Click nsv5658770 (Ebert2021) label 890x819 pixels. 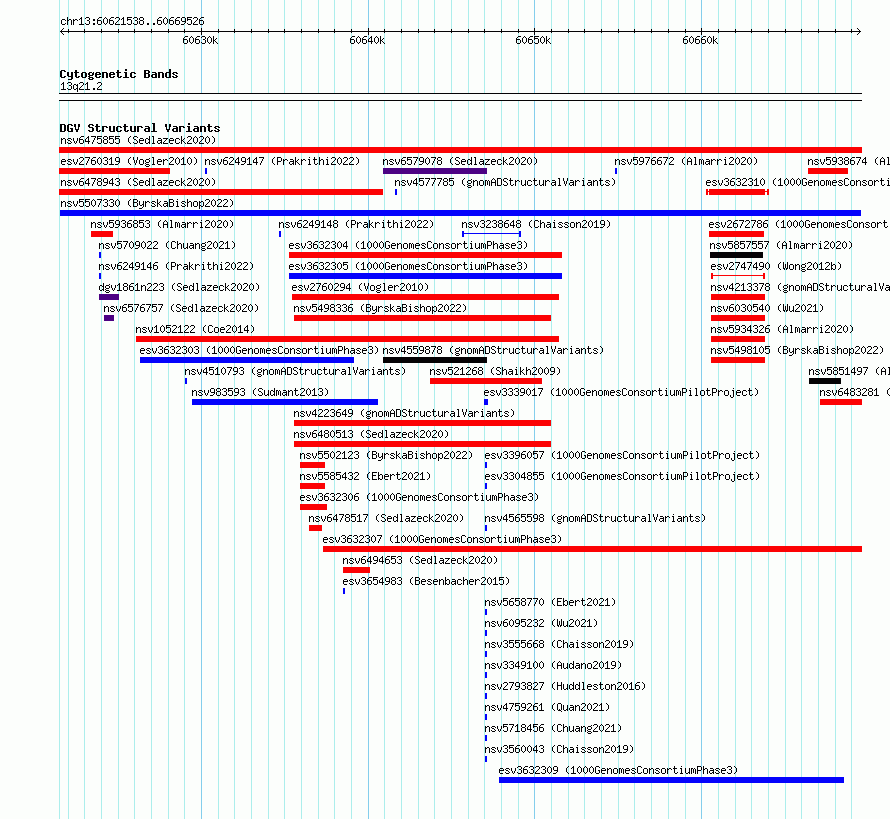coord(551,602)
